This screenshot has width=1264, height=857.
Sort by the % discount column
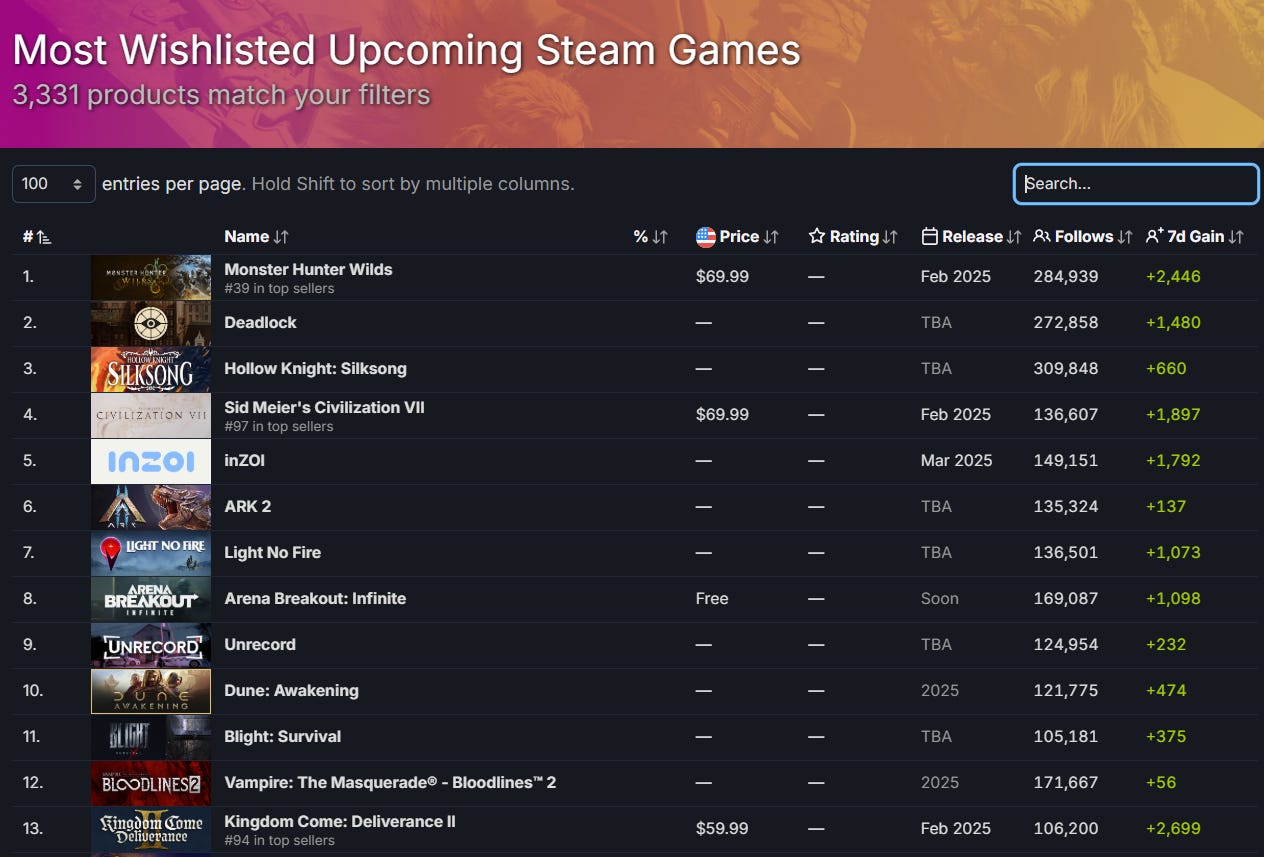650,237
